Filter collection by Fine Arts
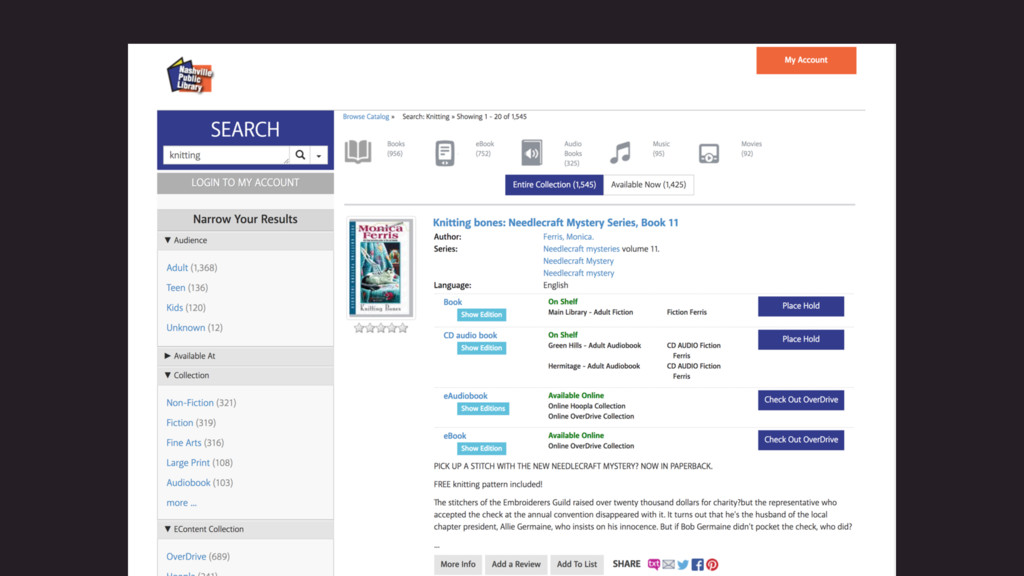 coord(184,443)
